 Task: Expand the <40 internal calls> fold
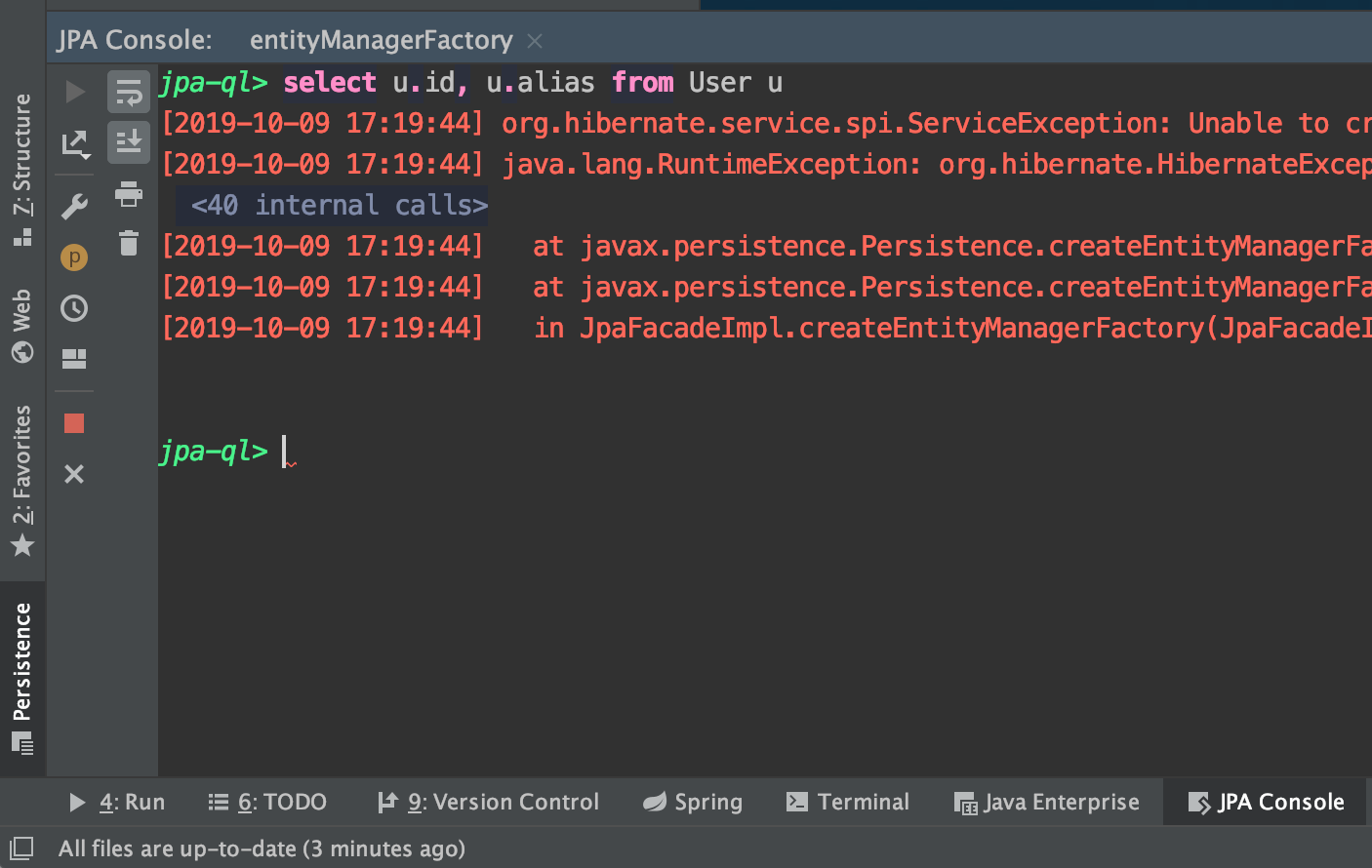coord(339,205)
